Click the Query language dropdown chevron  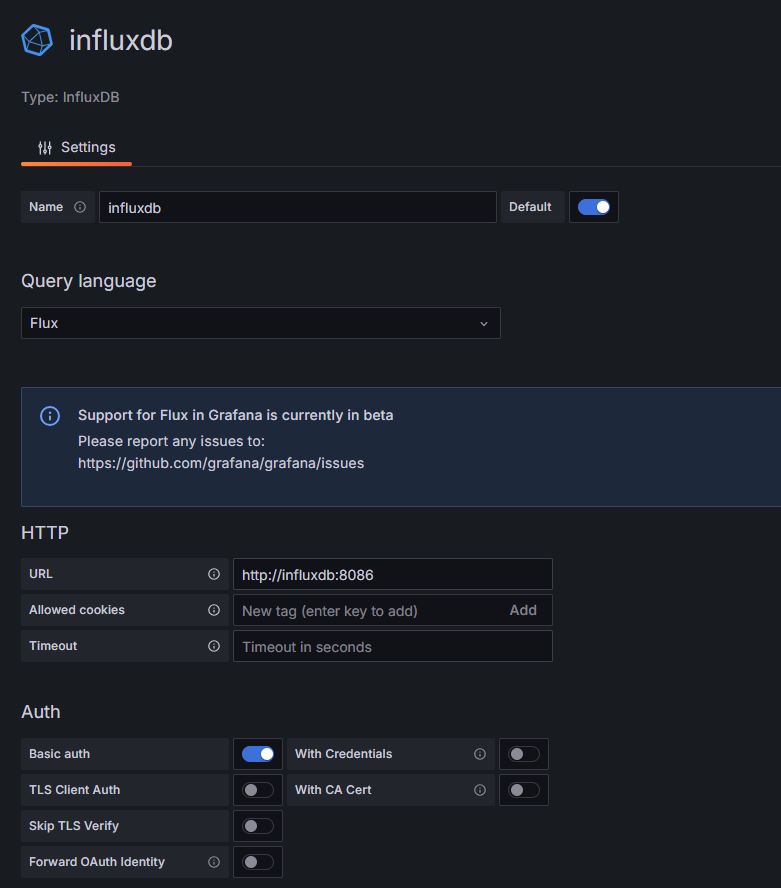pyautogui.click(x=484, y=324)
